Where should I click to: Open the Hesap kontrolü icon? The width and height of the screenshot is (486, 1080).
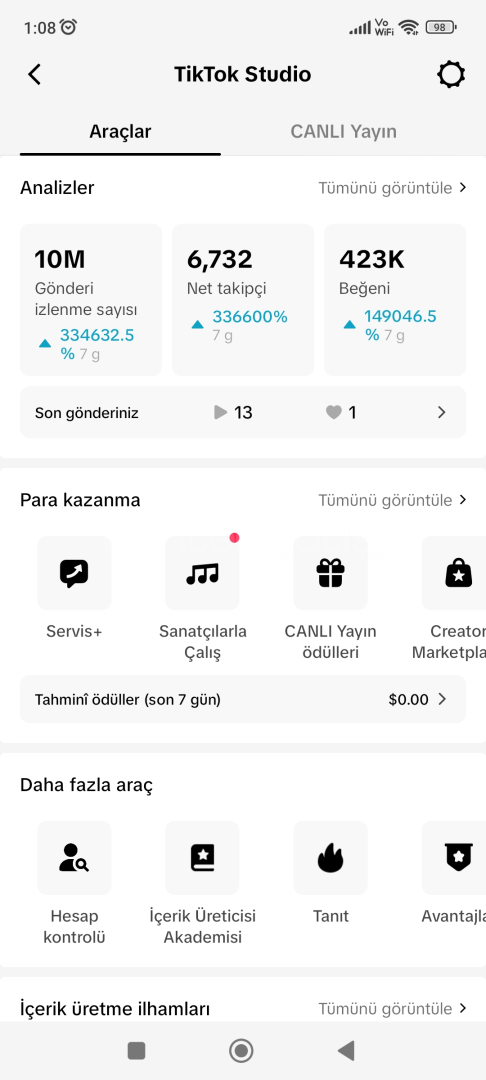click(74, 858)
